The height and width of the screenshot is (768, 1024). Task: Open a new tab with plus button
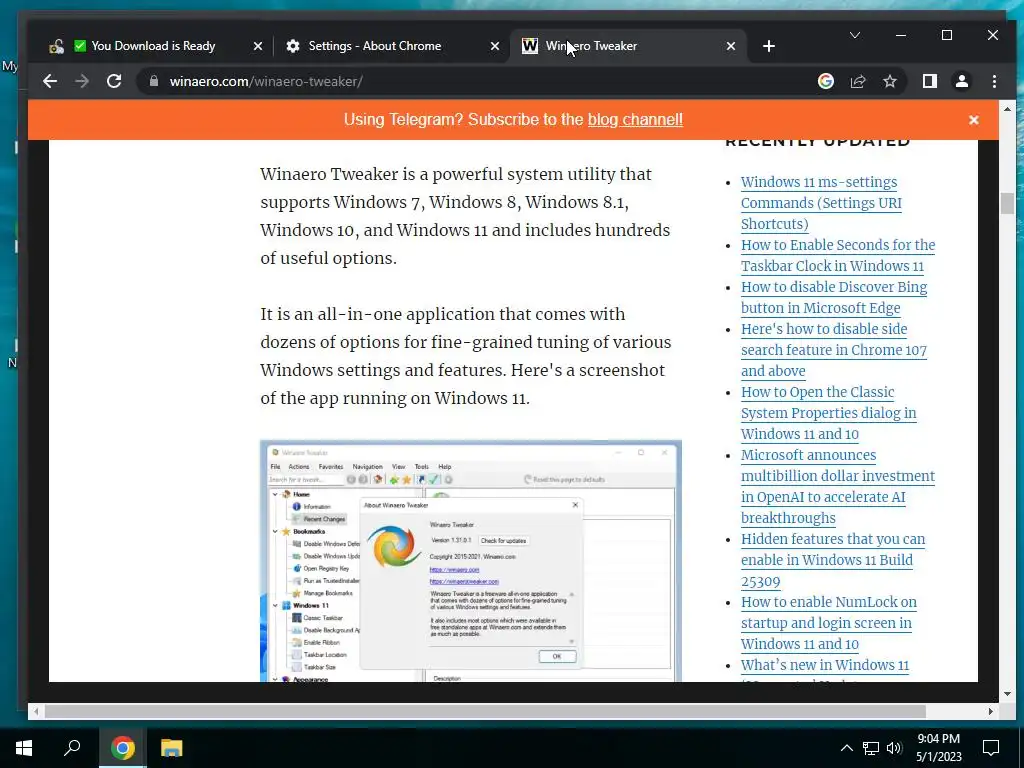(x=769, y=46)
